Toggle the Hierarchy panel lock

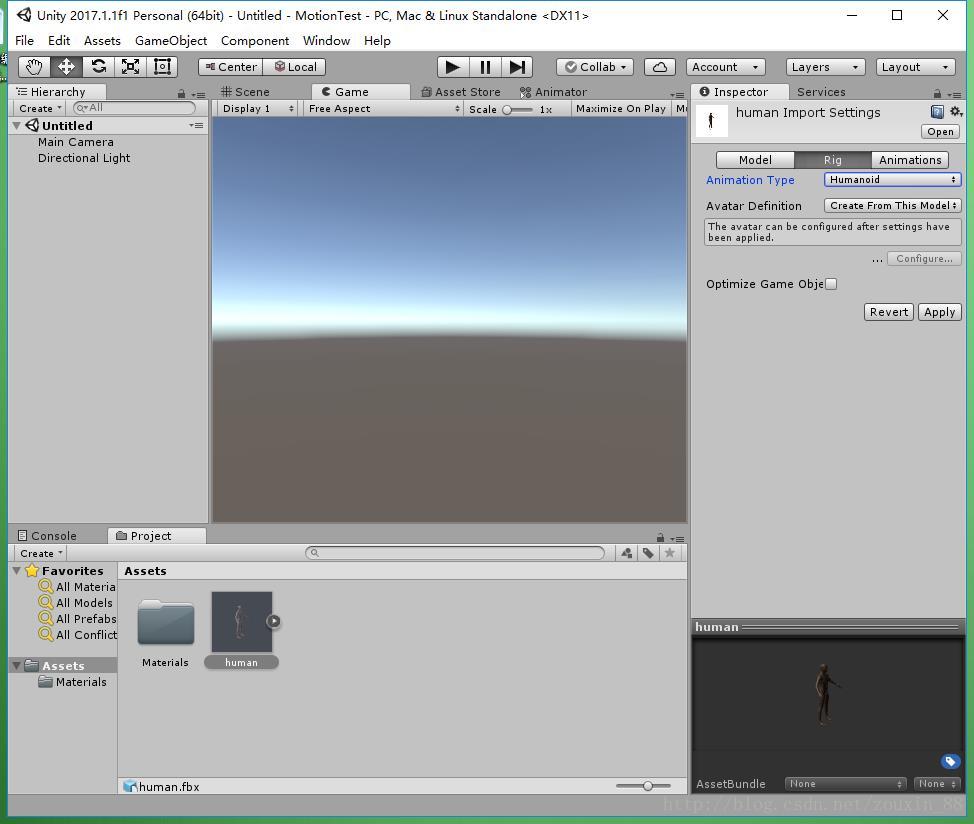pos(181,94)
